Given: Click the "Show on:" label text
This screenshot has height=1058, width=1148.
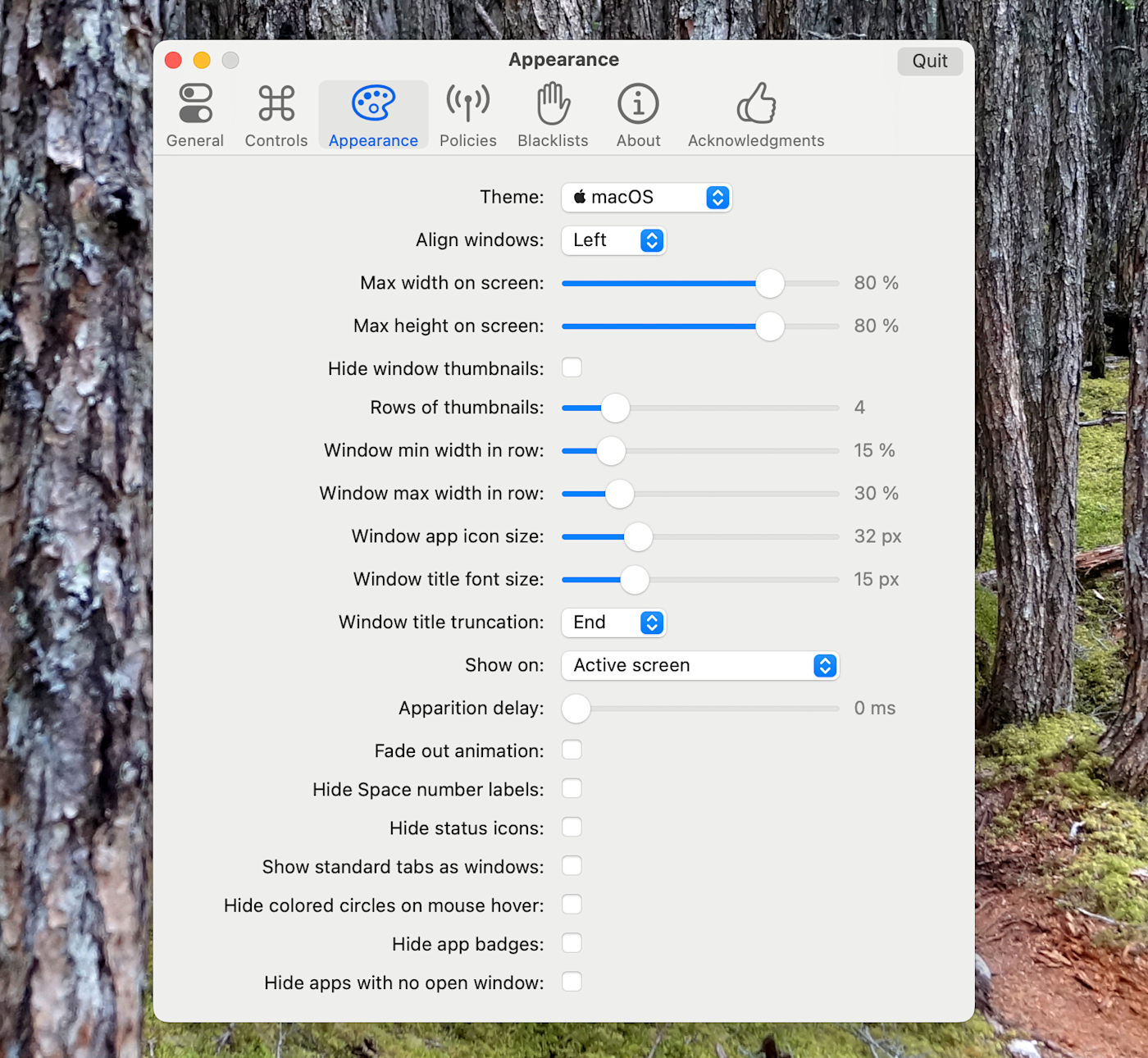Looking at the screenshot, I should tap(504, 665).
